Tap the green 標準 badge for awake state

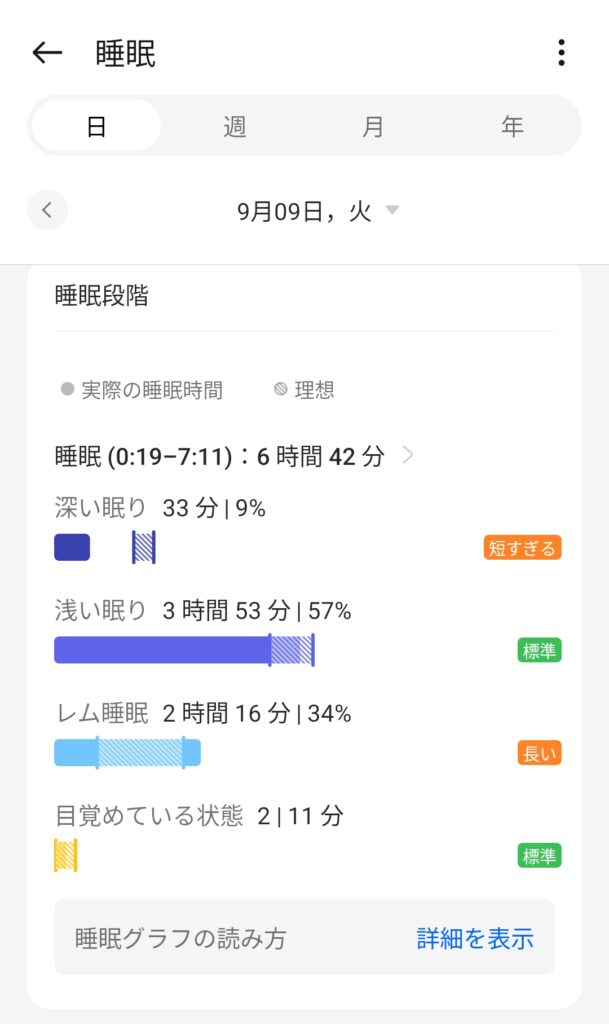(x=539, y=856)
